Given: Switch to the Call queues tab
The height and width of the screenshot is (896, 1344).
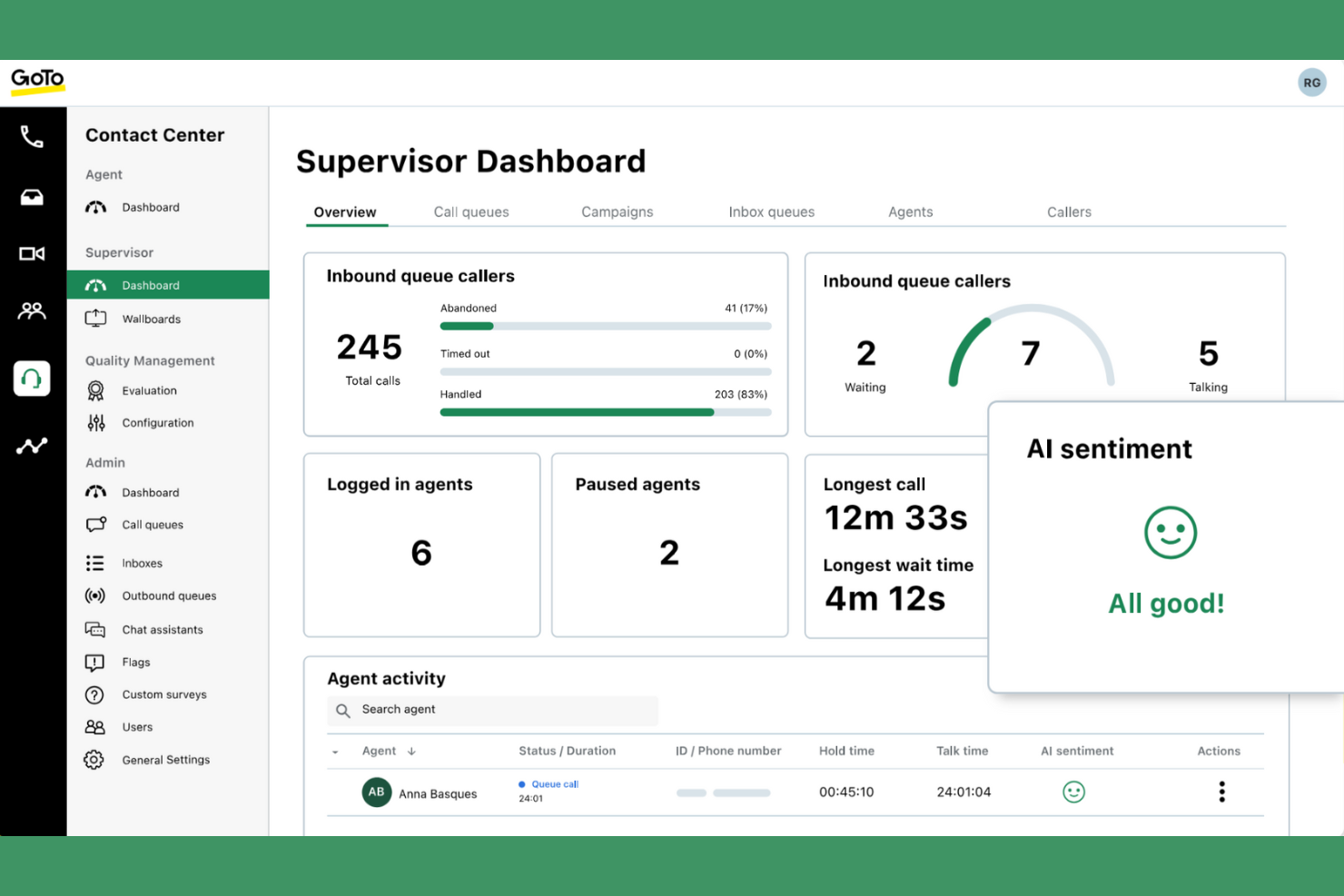Looking at the screenshot, I should pyautogui.click(x=471, y=212).
